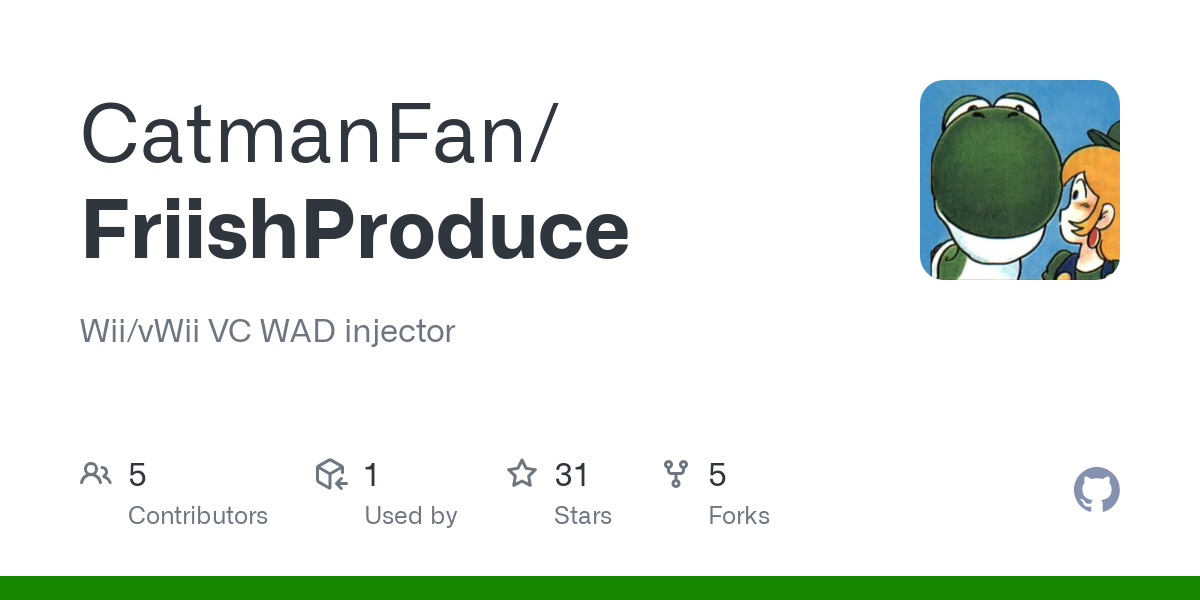
Task: Select the Wii/vWii VC WAD injector description
Action: [268, 331]
